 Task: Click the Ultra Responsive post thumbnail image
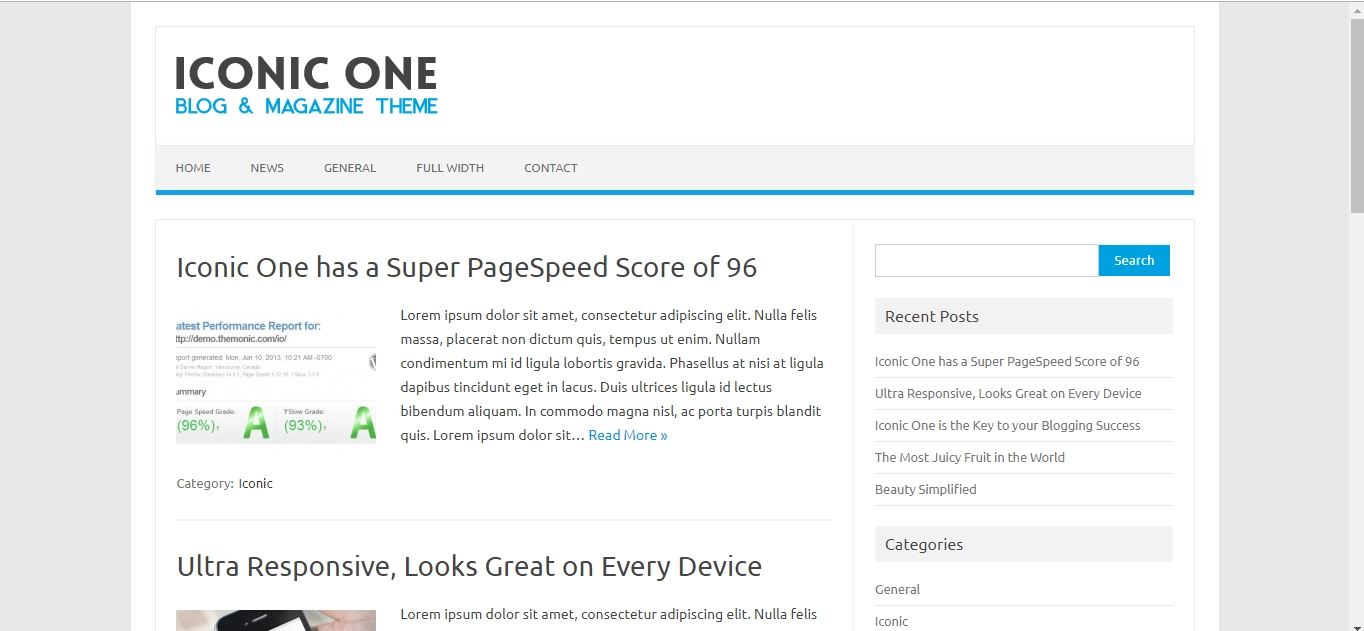click(x=276, y=620)
